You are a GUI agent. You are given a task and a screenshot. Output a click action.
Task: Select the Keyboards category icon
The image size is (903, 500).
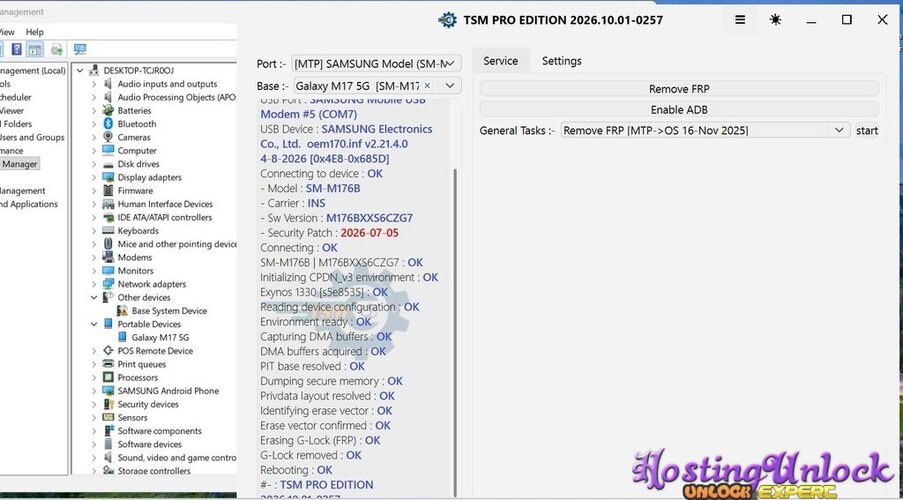coord(108,230)
